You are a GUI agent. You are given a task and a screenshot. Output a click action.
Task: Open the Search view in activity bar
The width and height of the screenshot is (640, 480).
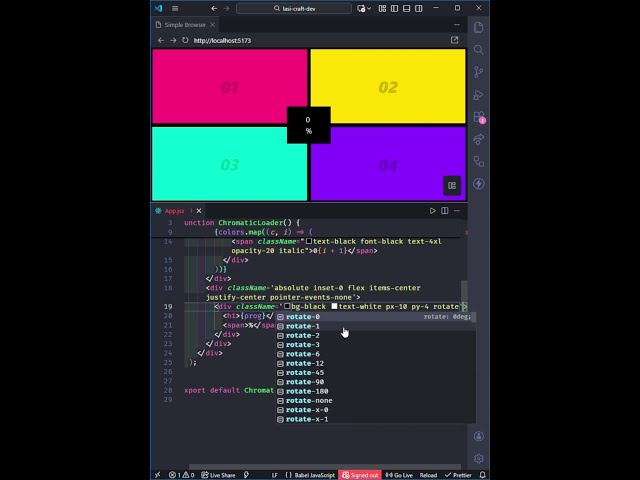pos(479,50)
